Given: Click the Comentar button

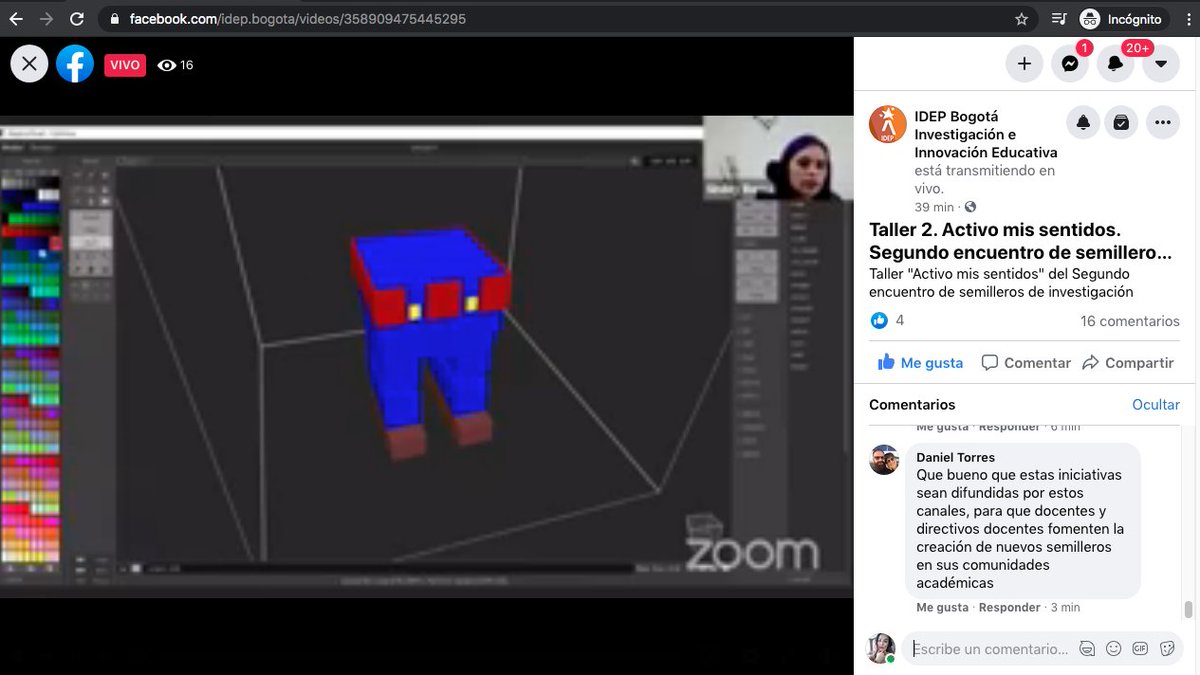Looking at the screenshot, I should [x=1026, y=363].
